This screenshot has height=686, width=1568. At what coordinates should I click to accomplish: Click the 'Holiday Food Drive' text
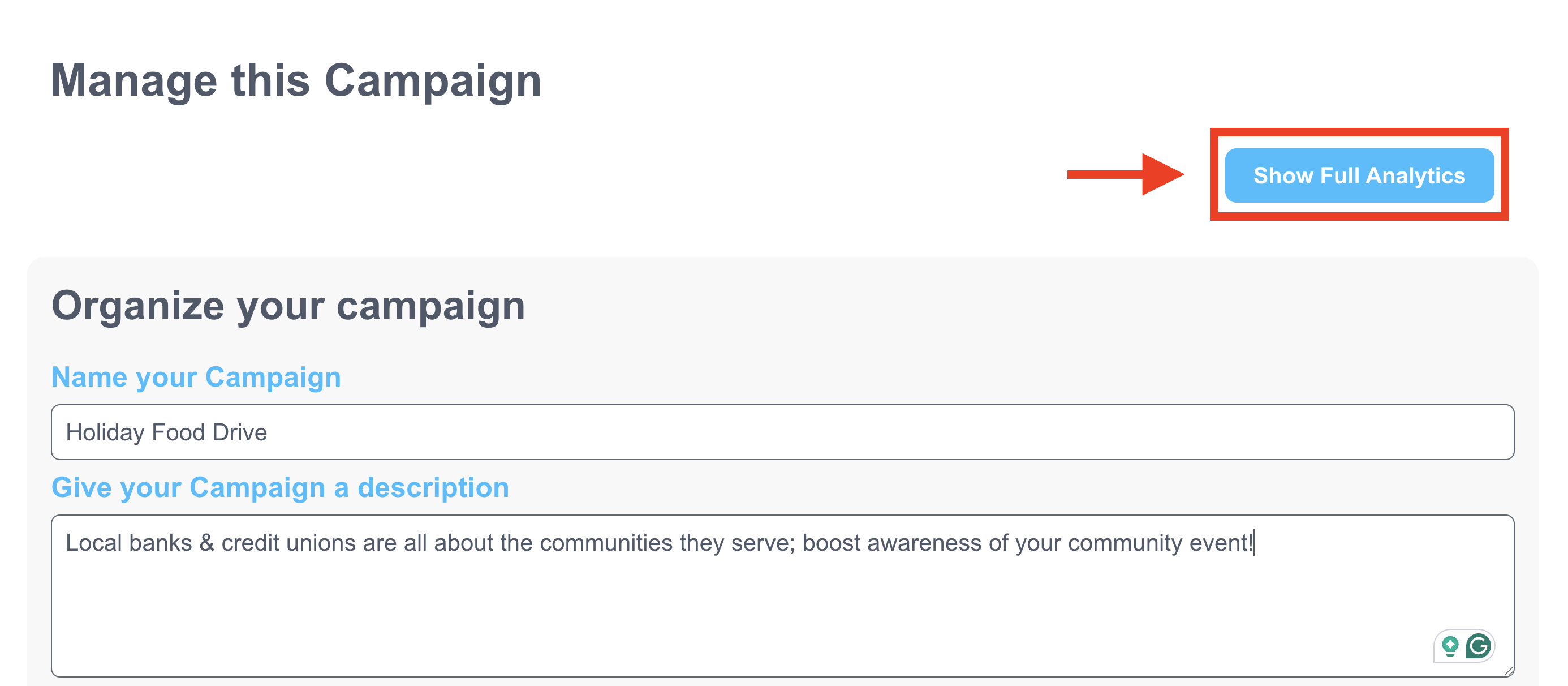[166, 432]
